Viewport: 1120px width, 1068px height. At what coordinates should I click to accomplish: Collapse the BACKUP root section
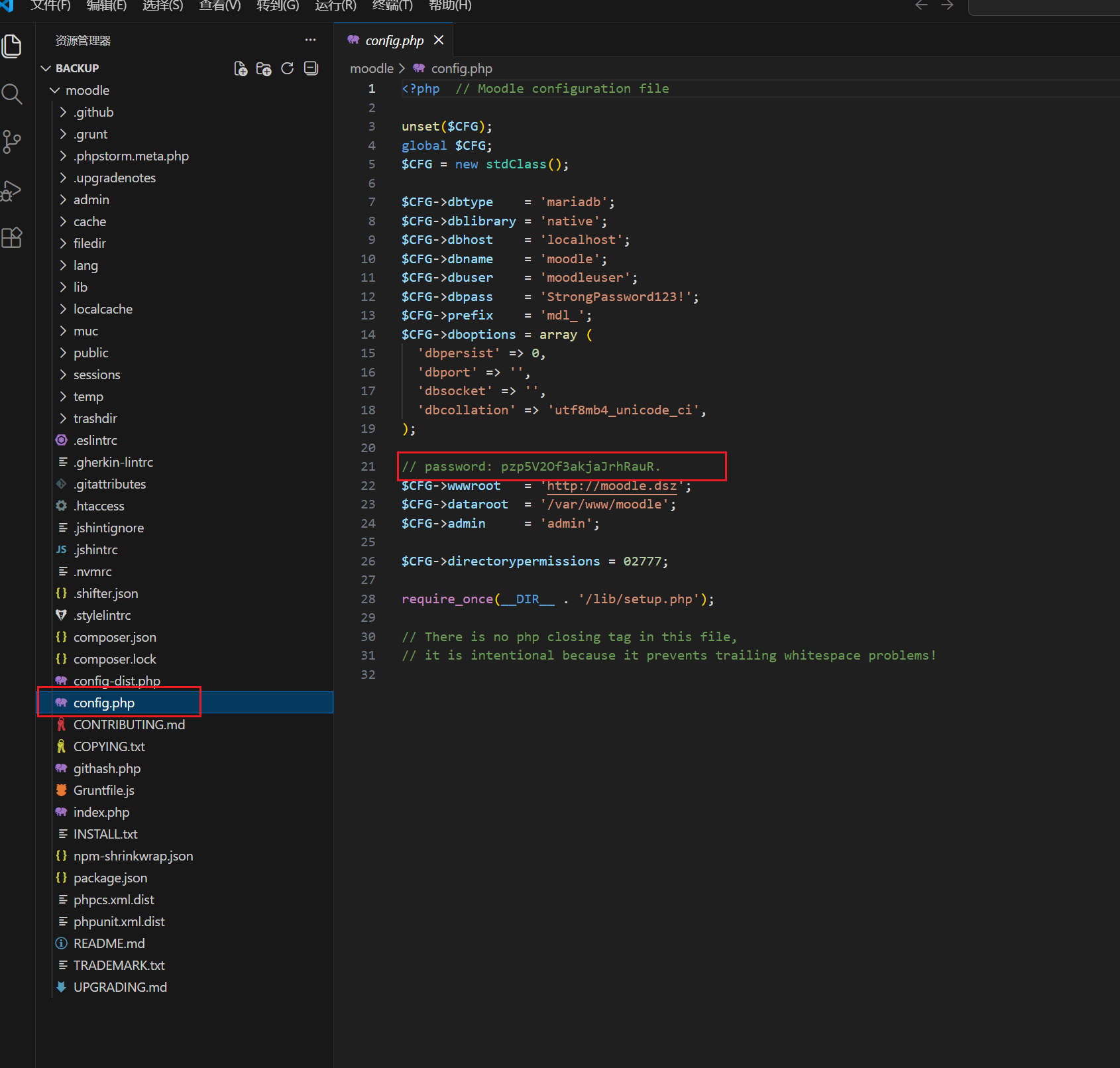[46, 68]
